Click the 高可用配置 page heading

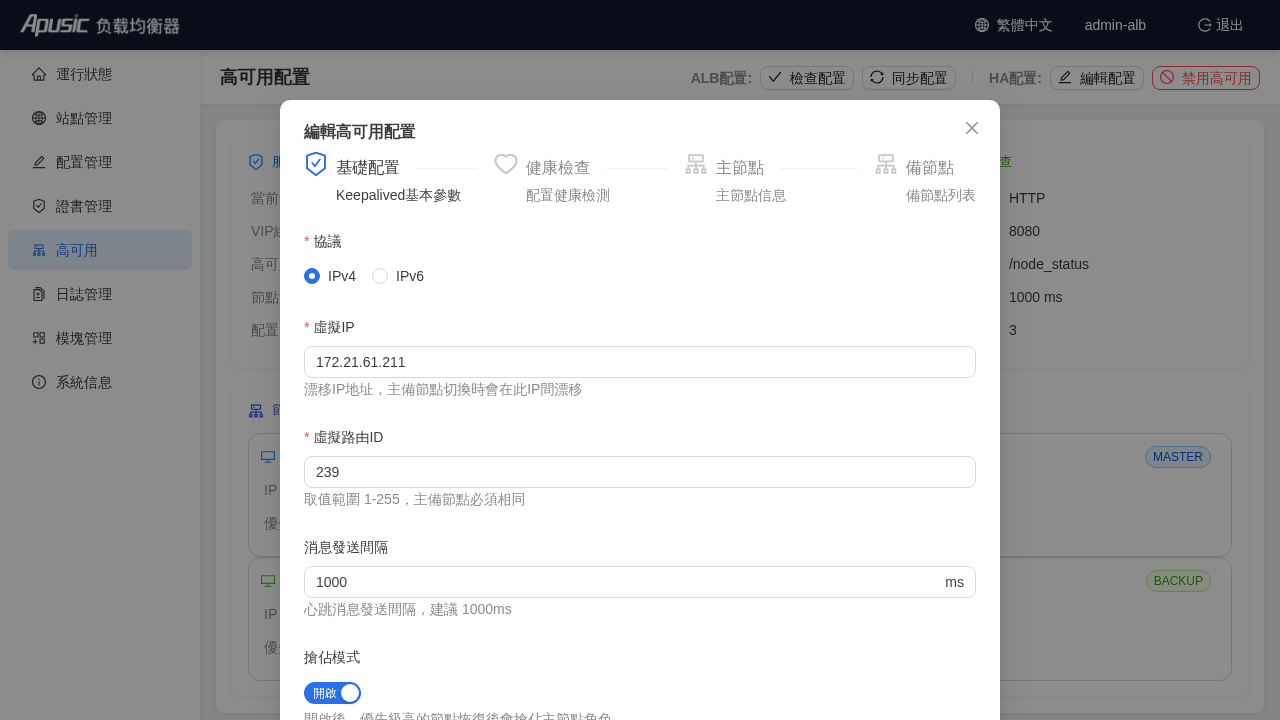[265, 78]
